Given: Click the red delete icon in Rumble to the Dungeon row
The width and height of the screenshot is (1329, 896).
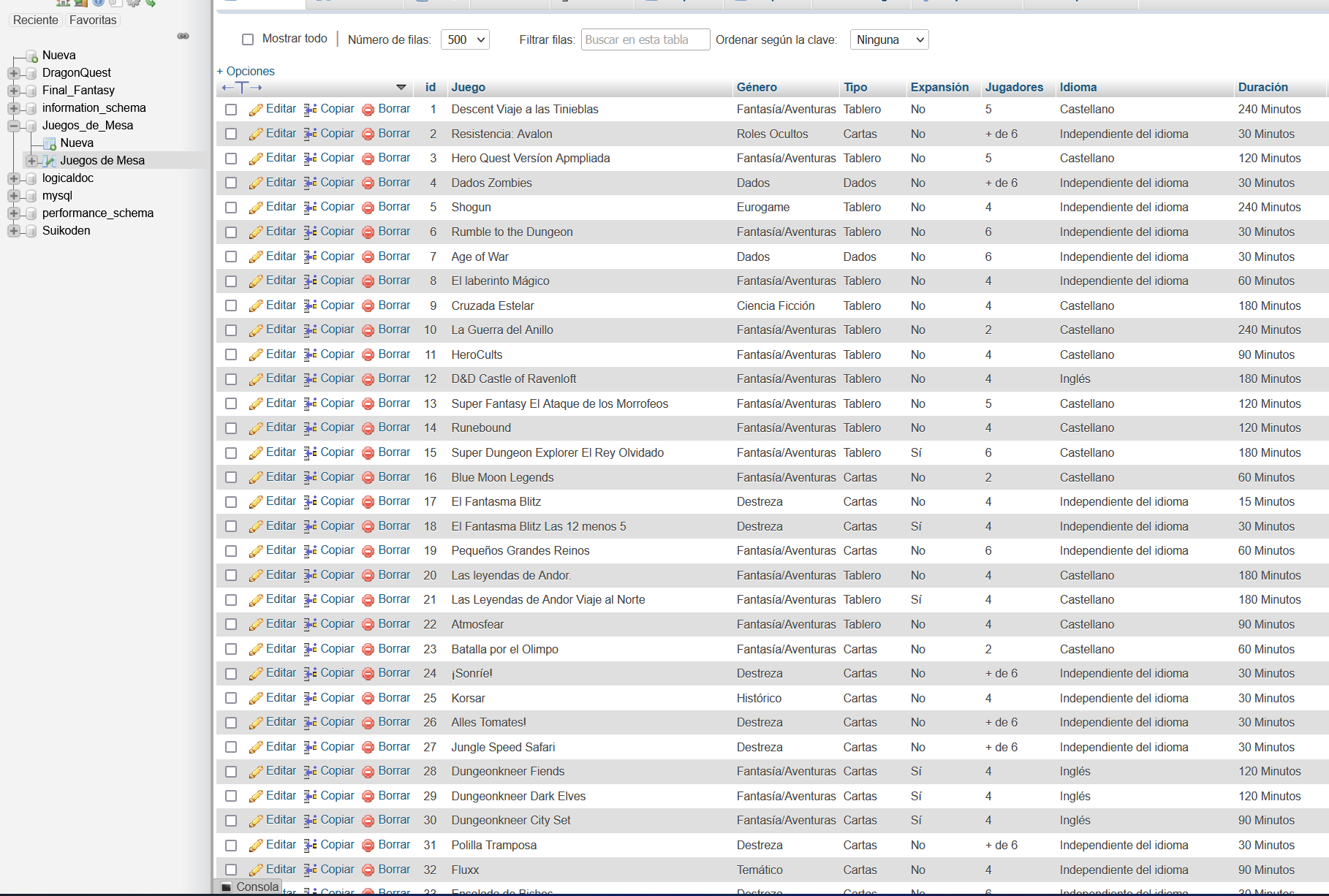Looking at the screenshot, I should [368, 232].
